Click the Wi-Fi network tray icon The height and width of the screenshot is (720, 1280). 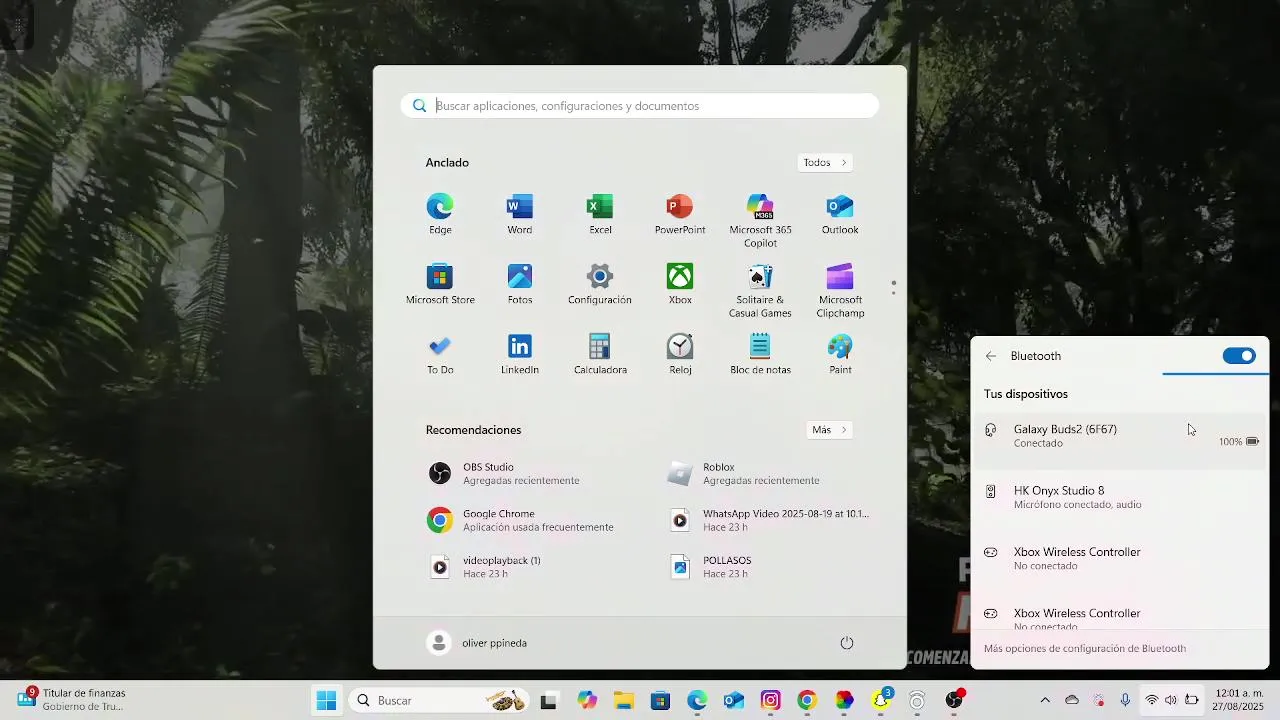click(1152, 700)
